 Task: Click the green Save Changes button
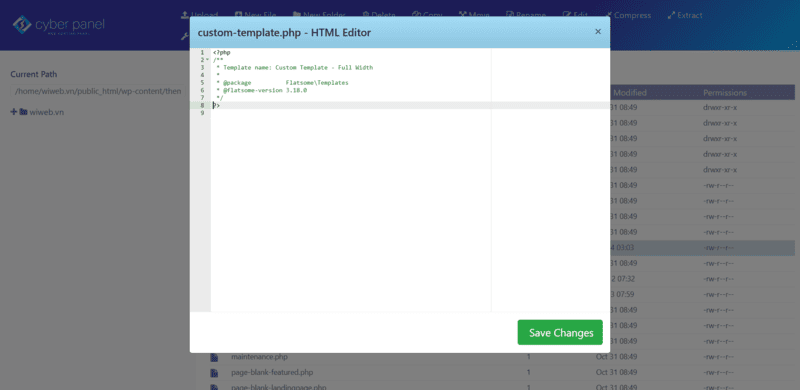560,333
